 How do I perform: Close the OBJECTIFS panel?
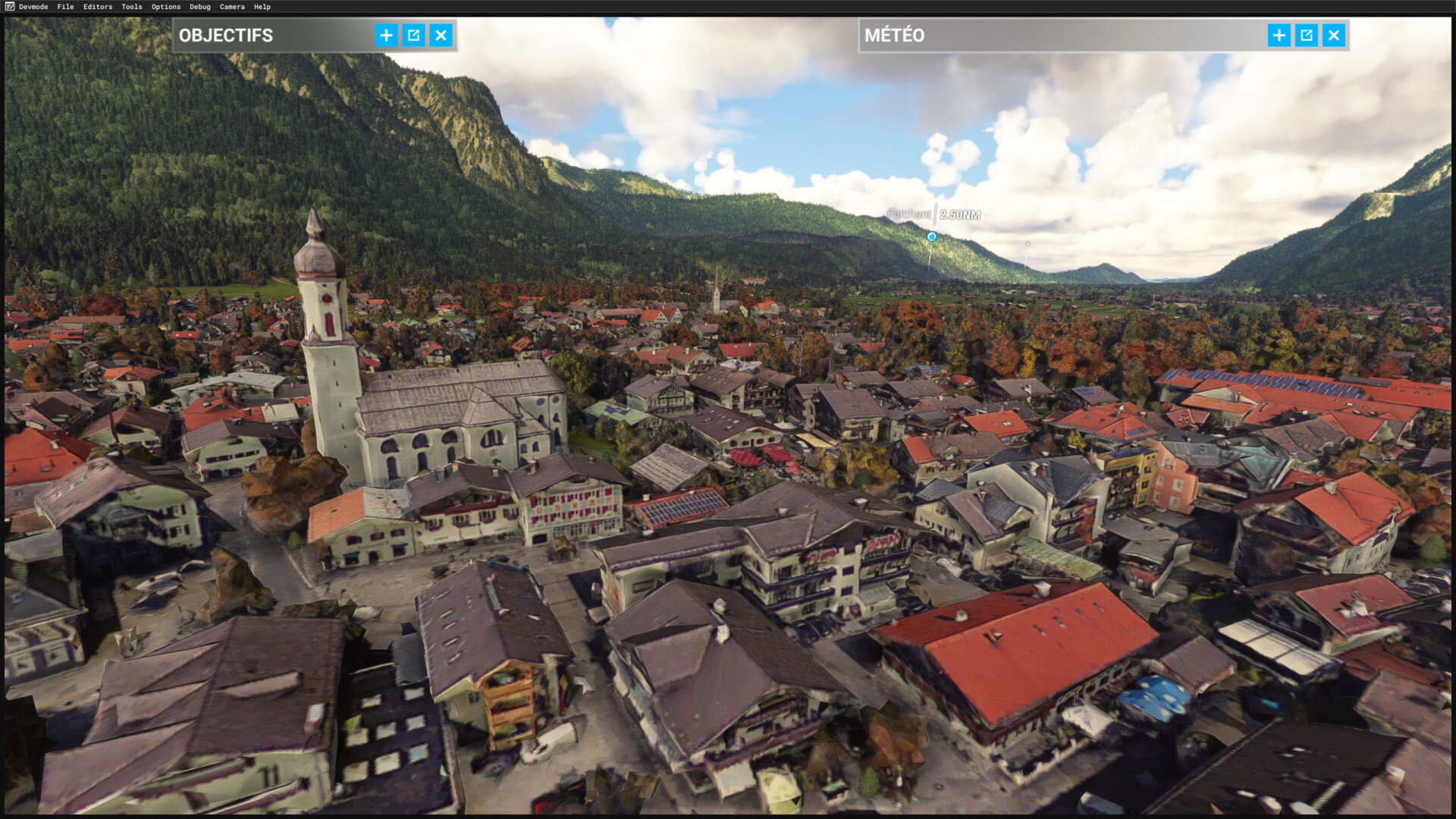[441, 35]
